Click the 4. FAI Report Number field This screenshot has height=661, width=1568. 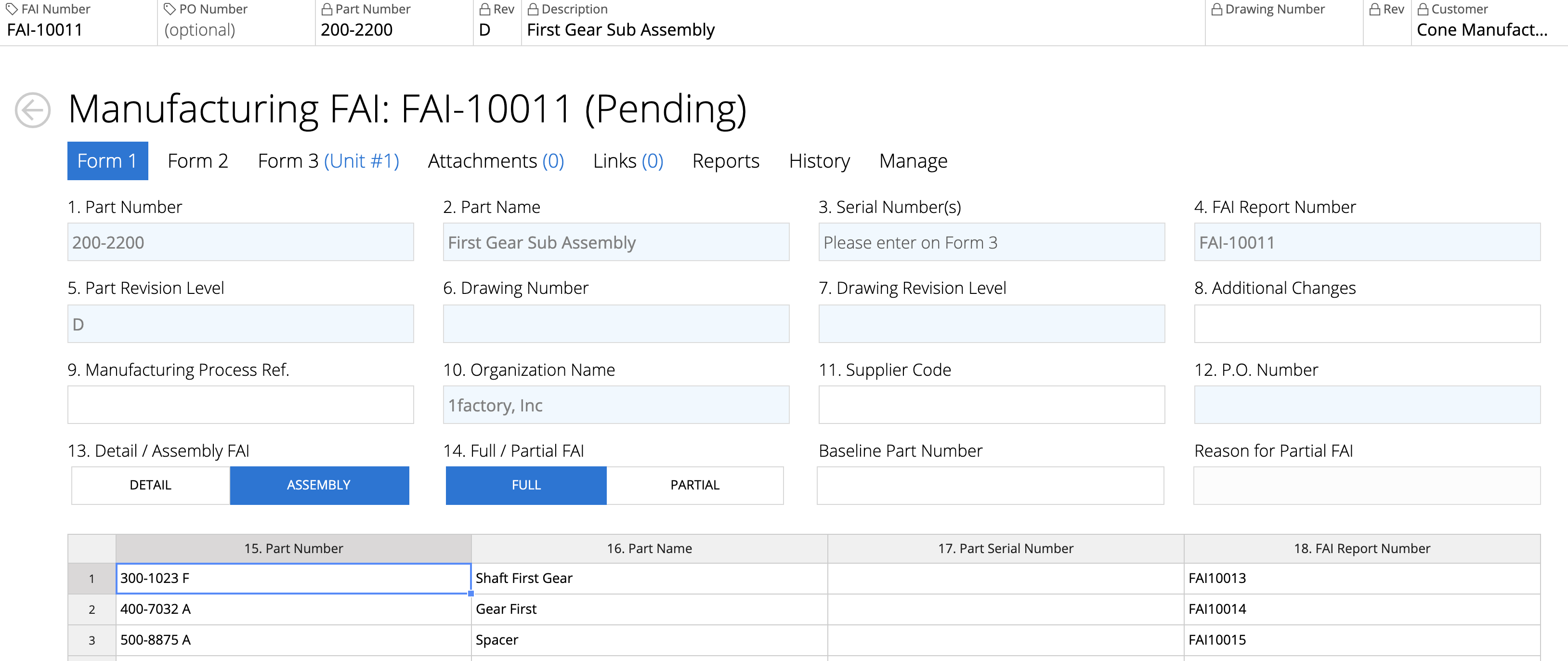tap(1367, 242)
